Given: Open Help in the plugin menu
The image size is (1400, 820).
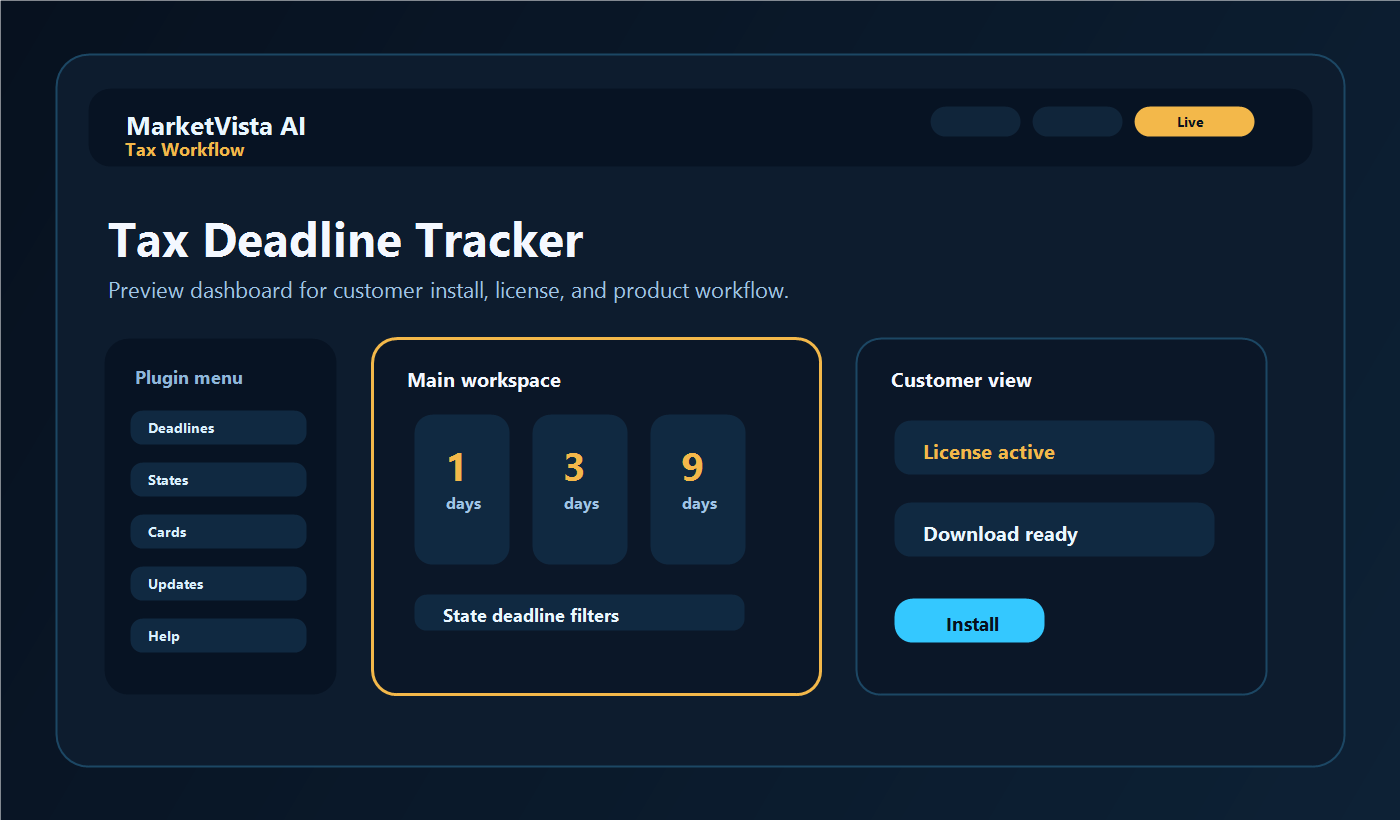Looking at the screenshot, I should click(x=218, y=636).
